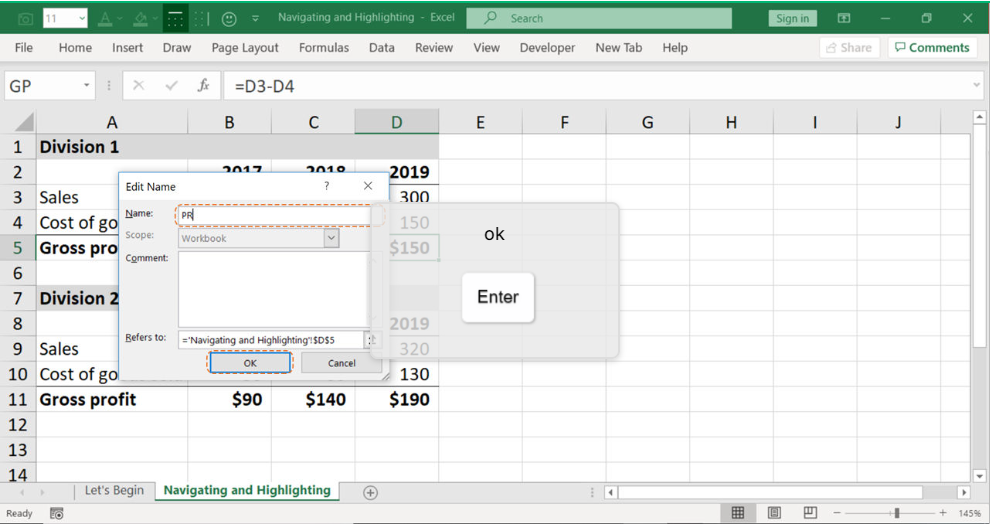
Task: Switch to Normal view
Action: 737,513
